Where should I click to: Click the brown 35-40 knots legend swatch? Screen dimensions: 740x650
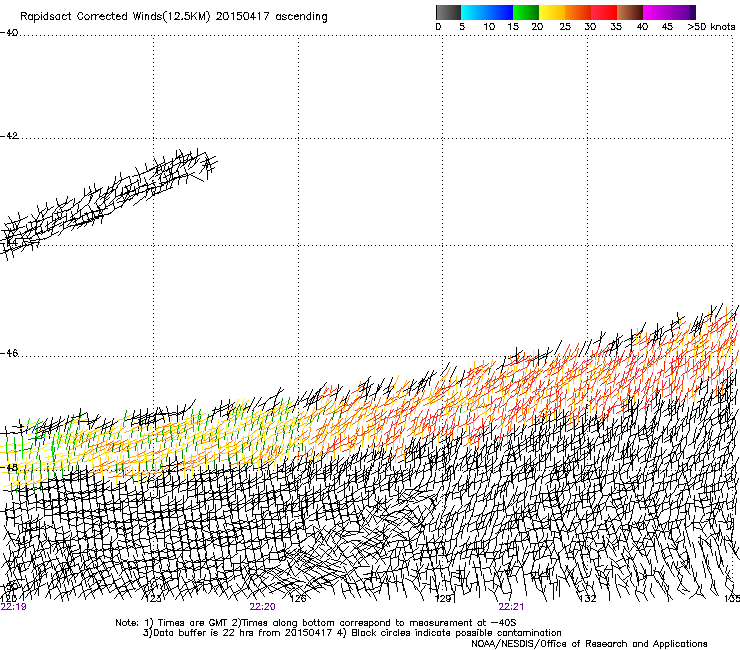[630, 12]
